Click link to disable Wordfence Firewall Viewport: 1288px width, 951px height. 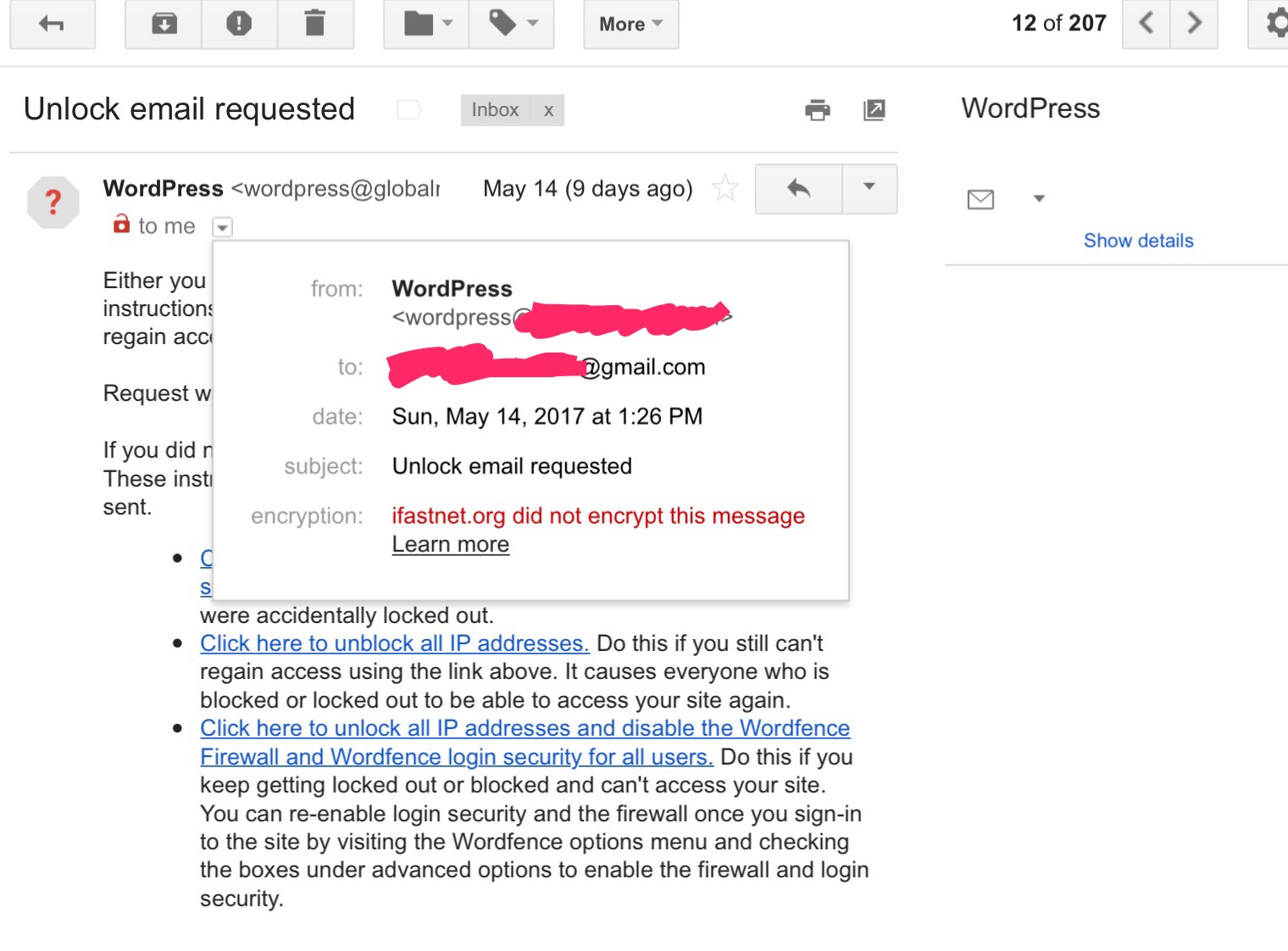click(x=525, y=742)
